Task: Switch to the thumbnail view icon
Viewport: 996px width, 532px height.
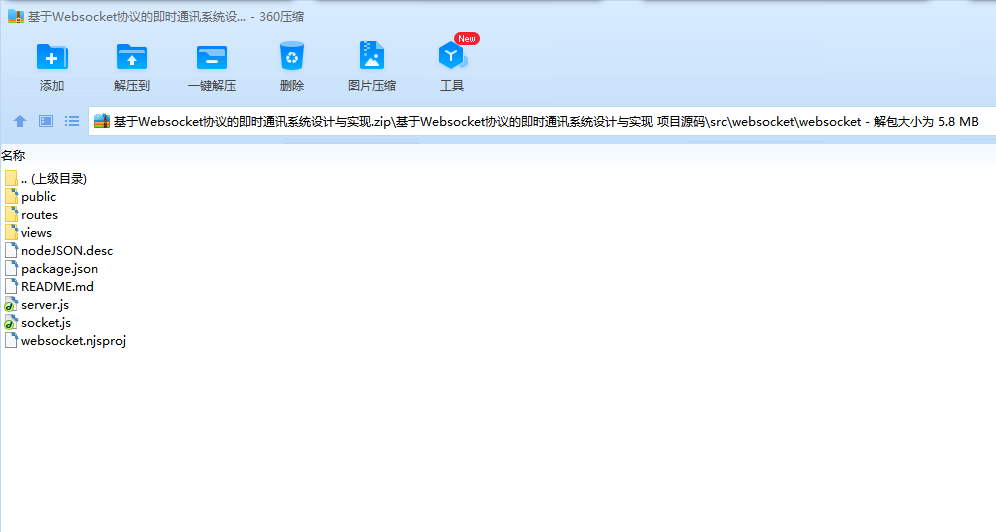Action: click(x=46, y=121)
